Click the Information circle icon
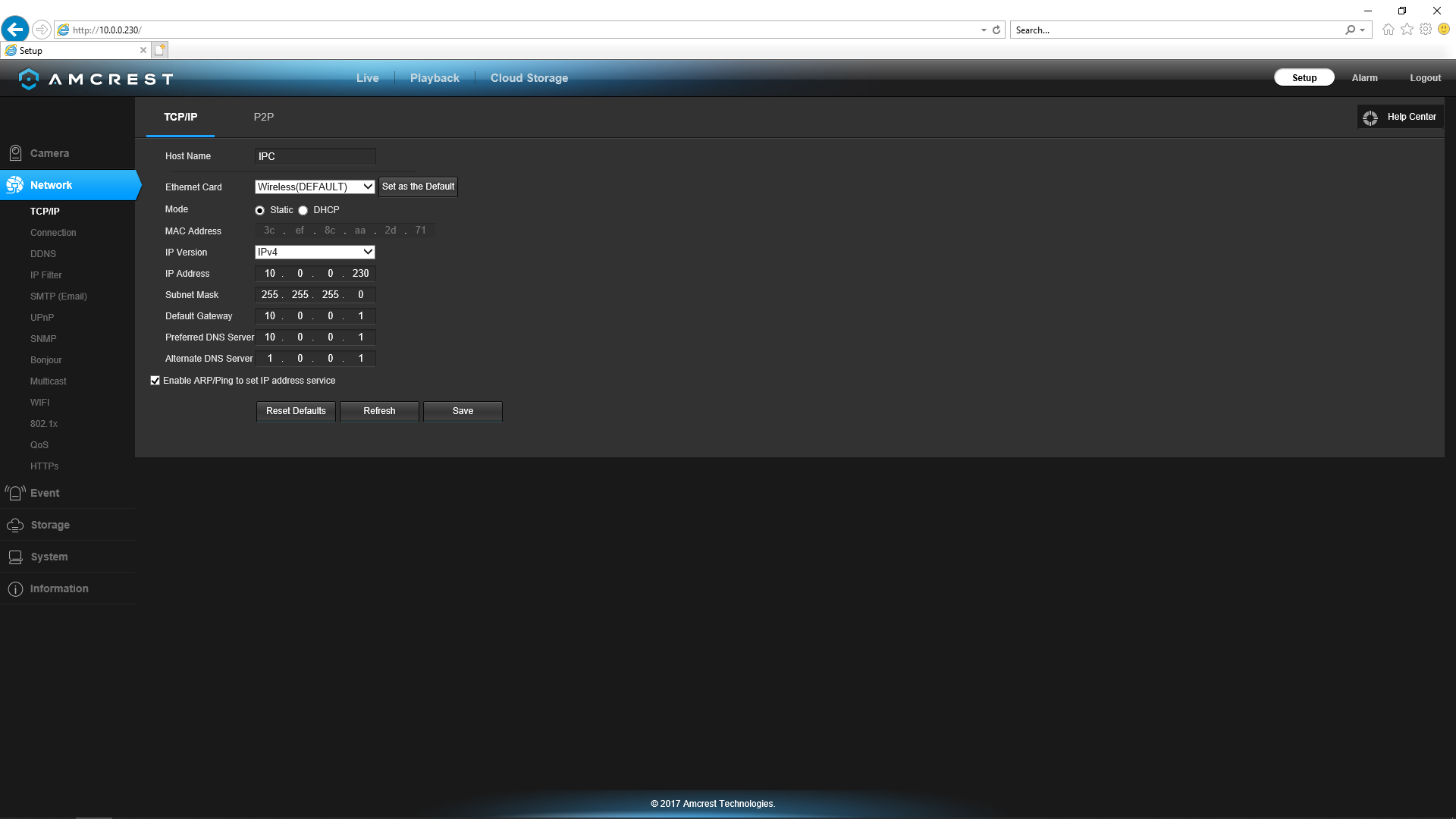1456x819 pixels. pyautogui.click(x=15, y=589)
